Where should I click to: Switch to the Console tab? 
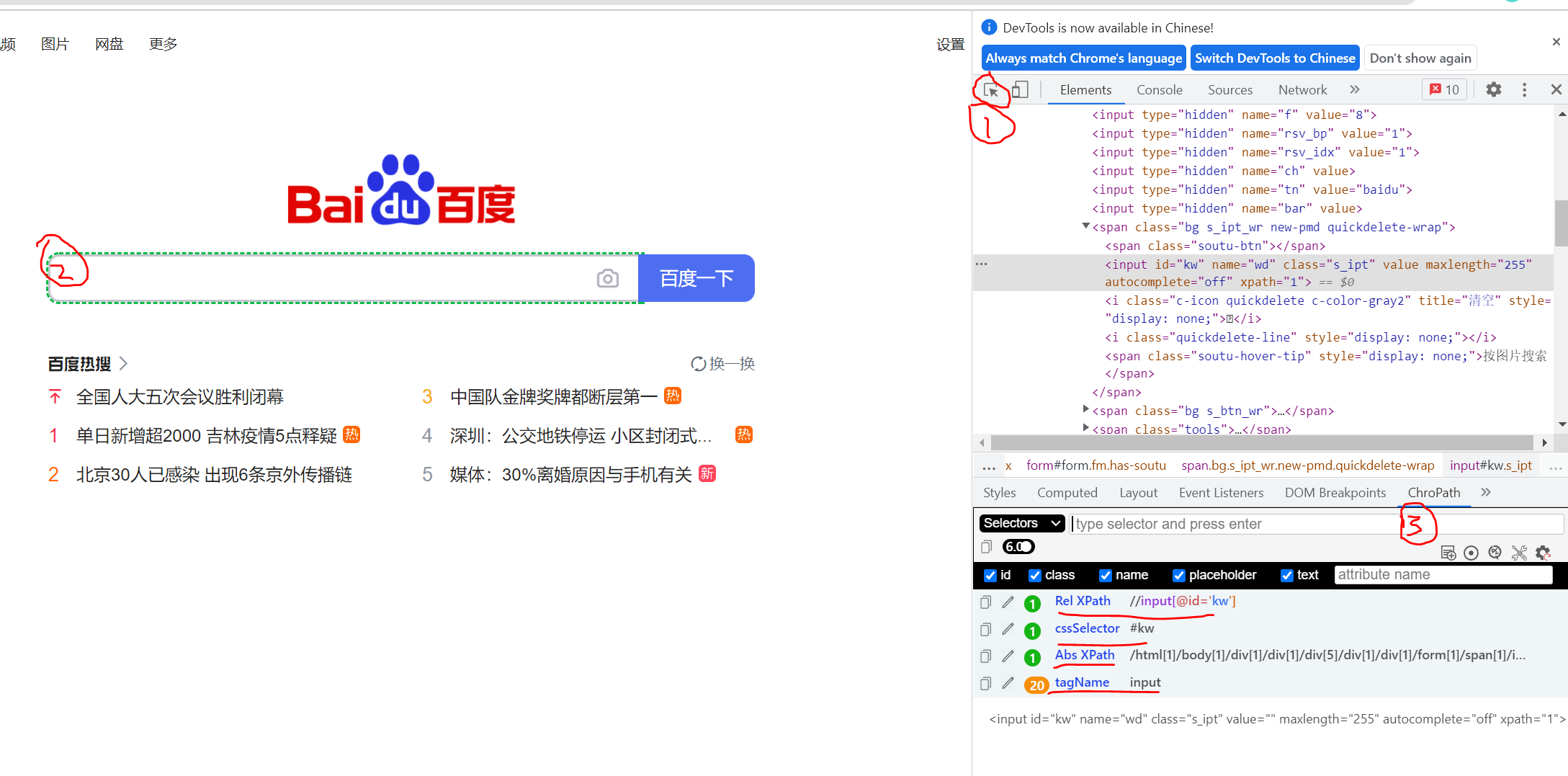point(1160,90)
